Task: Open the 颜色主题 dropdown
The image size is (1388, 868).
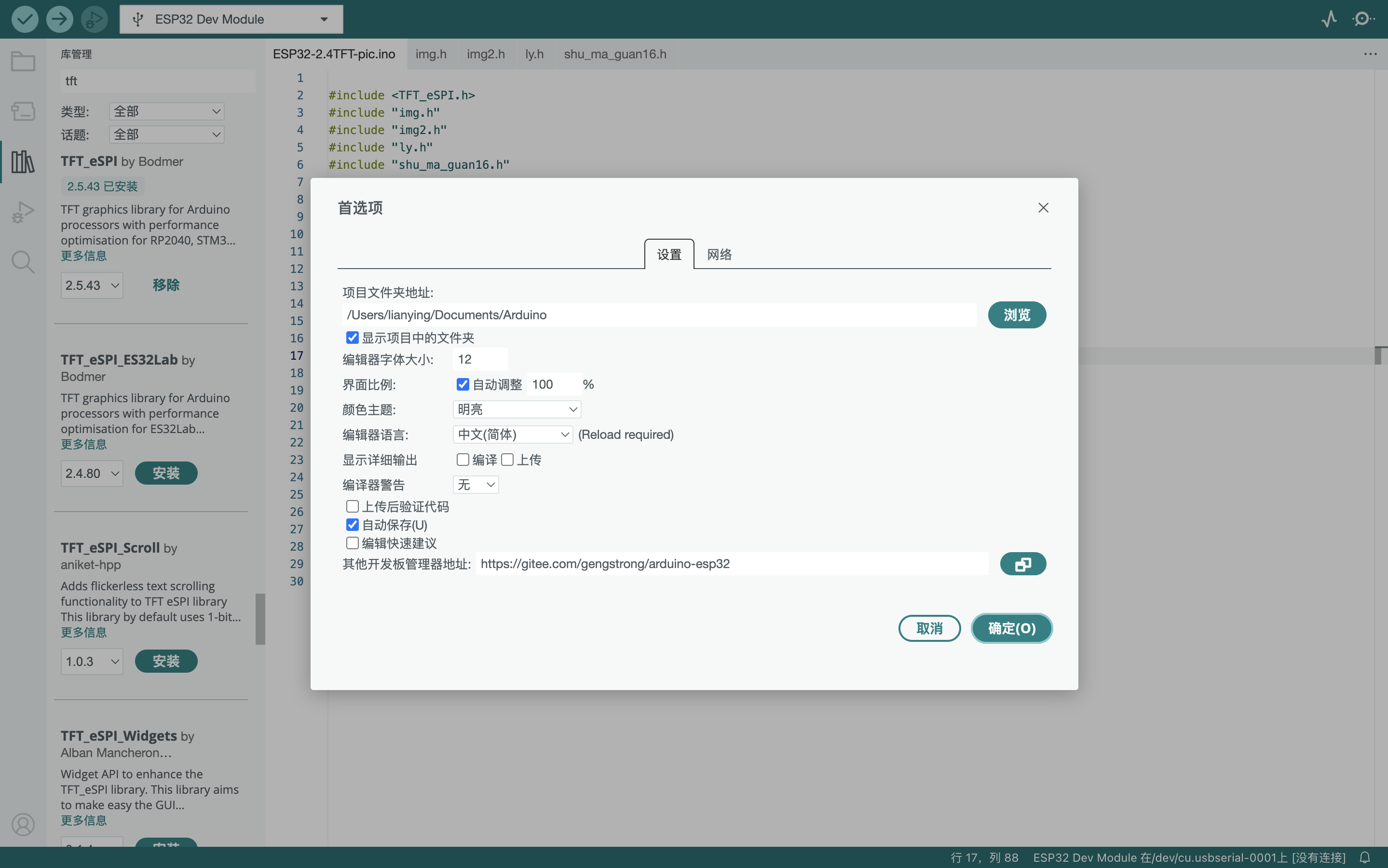Action: pos(517,409)
